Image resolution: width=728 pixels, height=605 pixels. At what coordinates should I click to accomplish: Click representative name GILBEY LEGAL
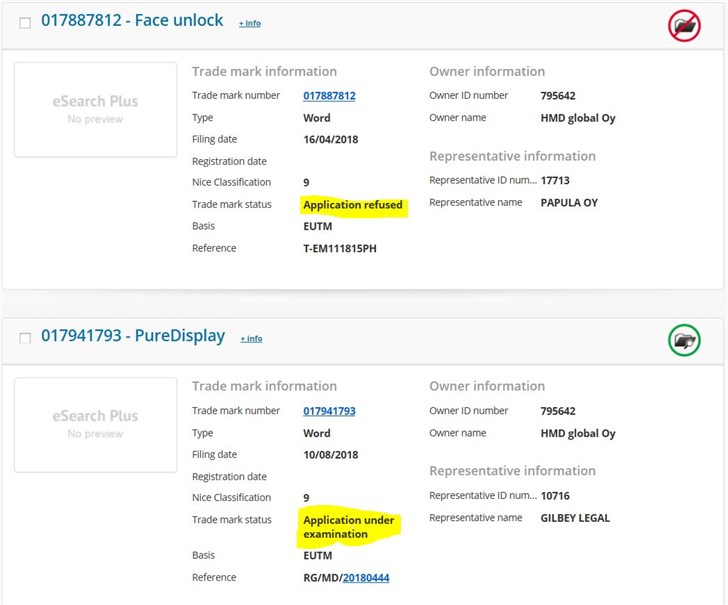click(x=575, y=518)
